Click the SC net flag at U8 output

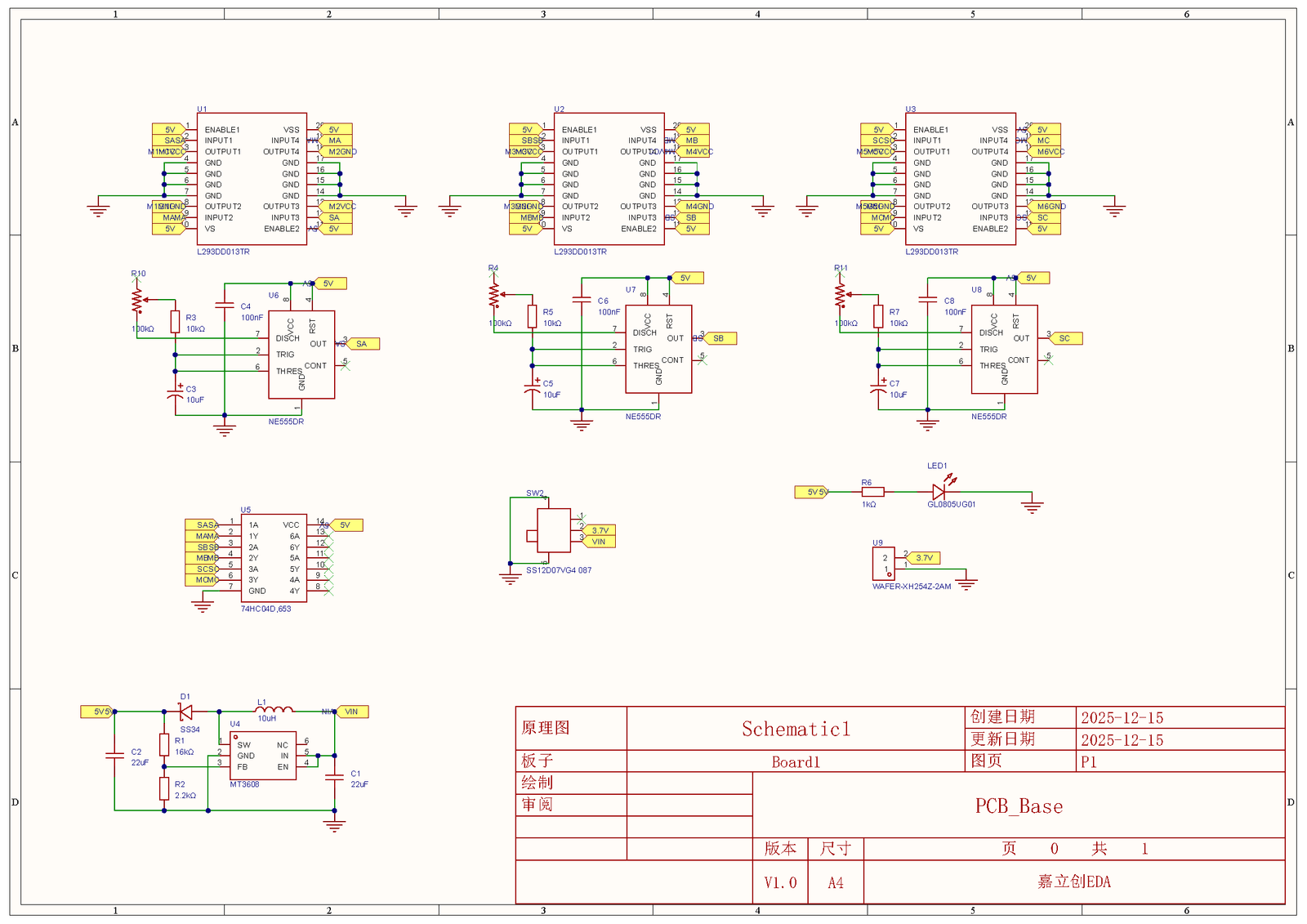tap(1064, 338)
